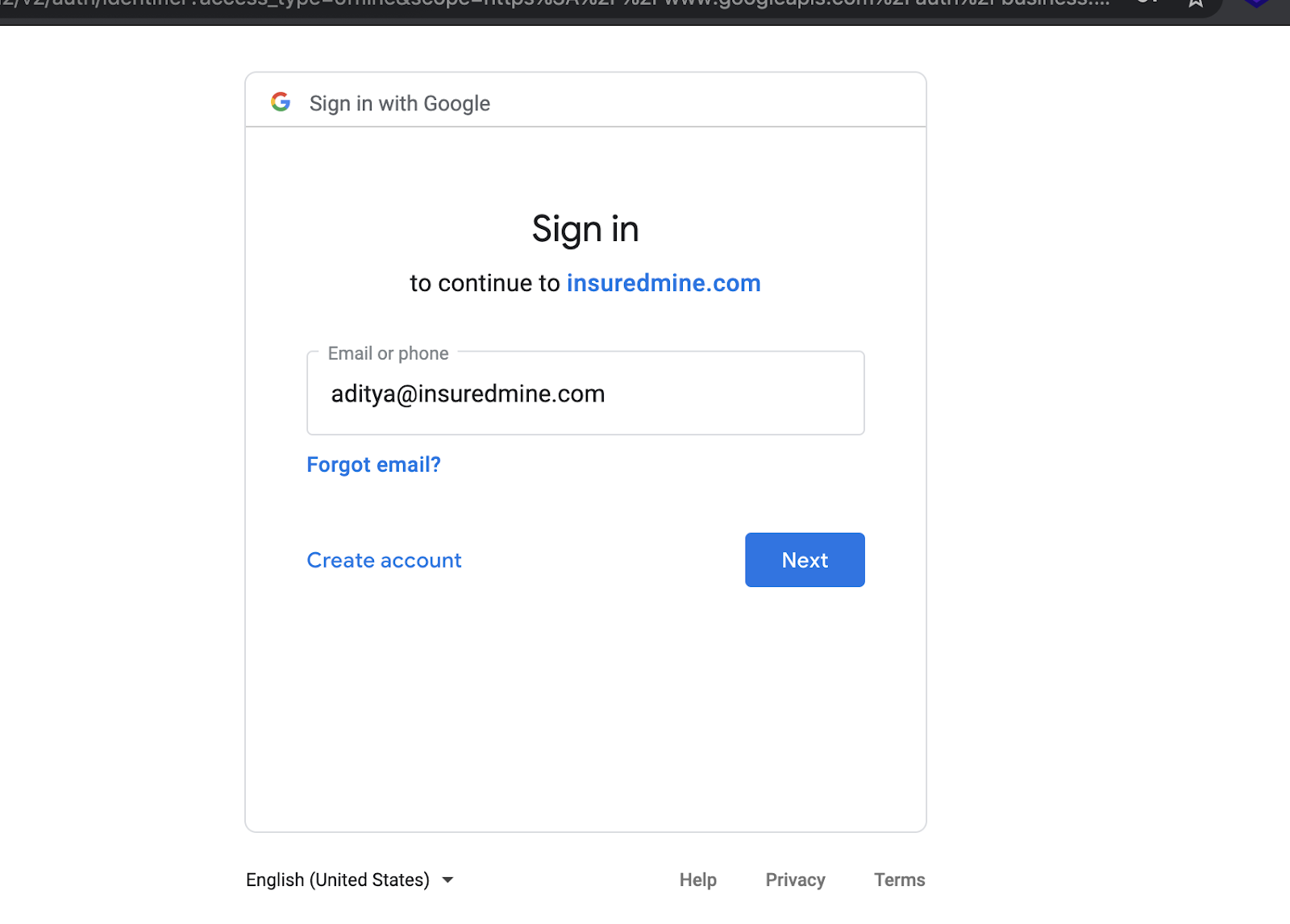Open the saved passwords key icon
This screenshot has height=924, width=1290.
1146,2
